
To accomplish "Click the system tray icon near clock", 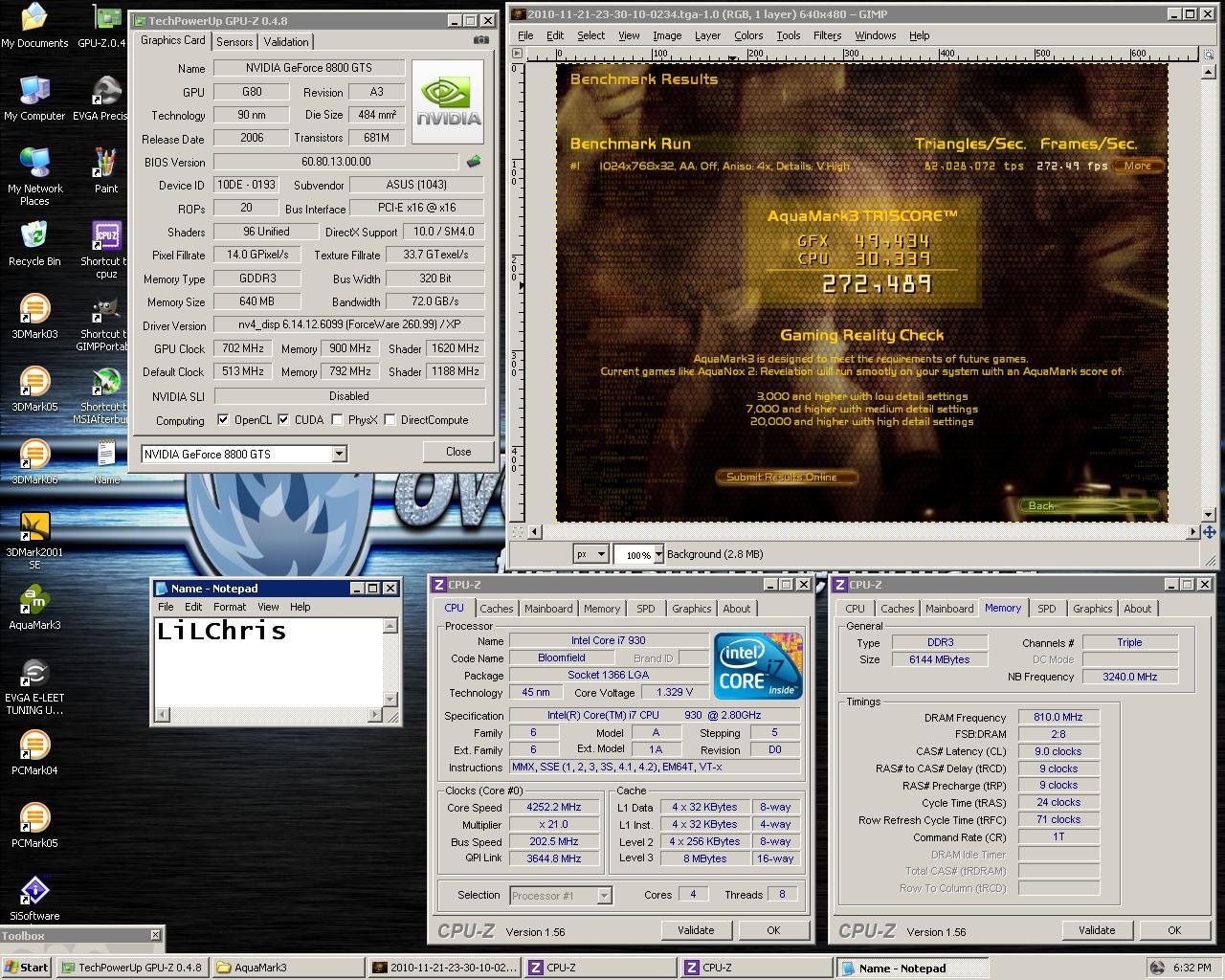I will tap(1157, 968).
